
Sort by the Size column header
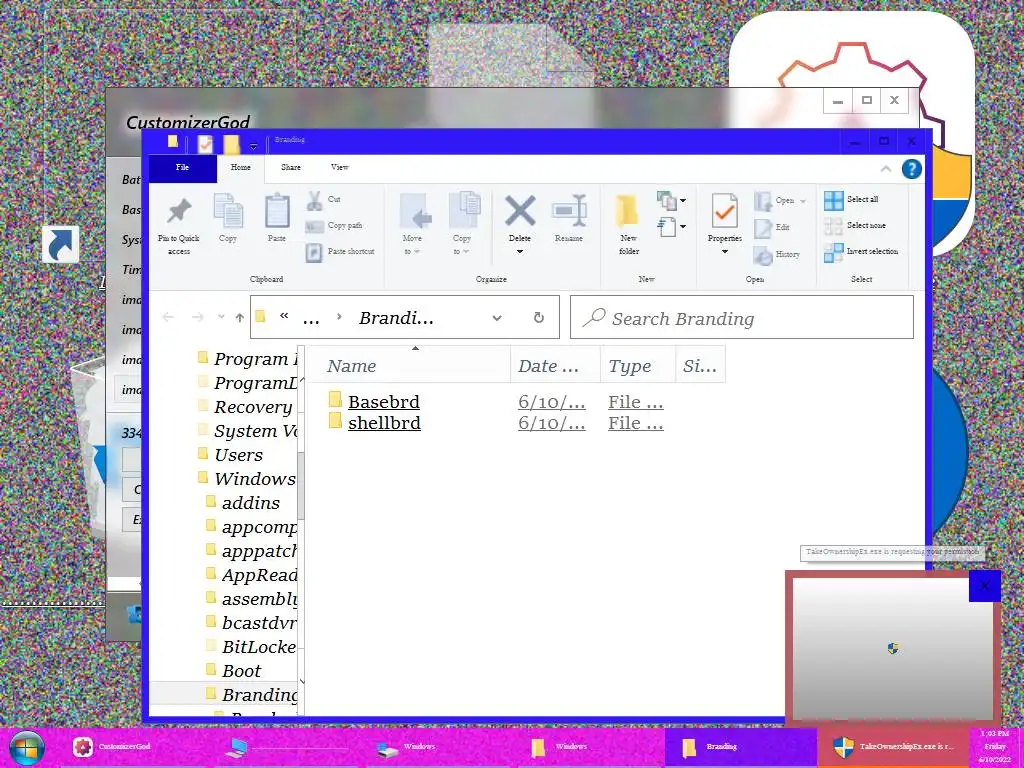[700, 366]
